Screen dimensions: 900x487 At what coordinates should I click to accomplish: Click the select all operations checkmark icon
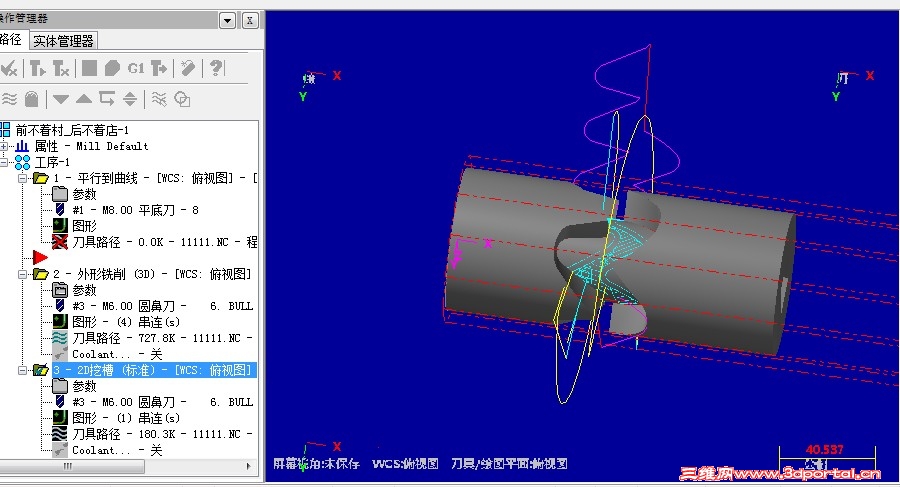pyautogui.click(x=9, y=68)
